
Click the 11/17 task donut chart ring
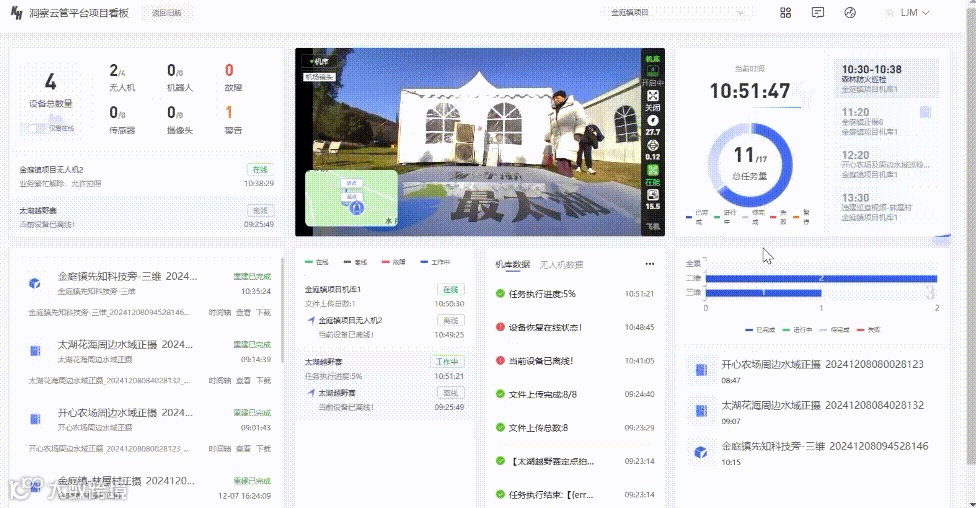750,165
